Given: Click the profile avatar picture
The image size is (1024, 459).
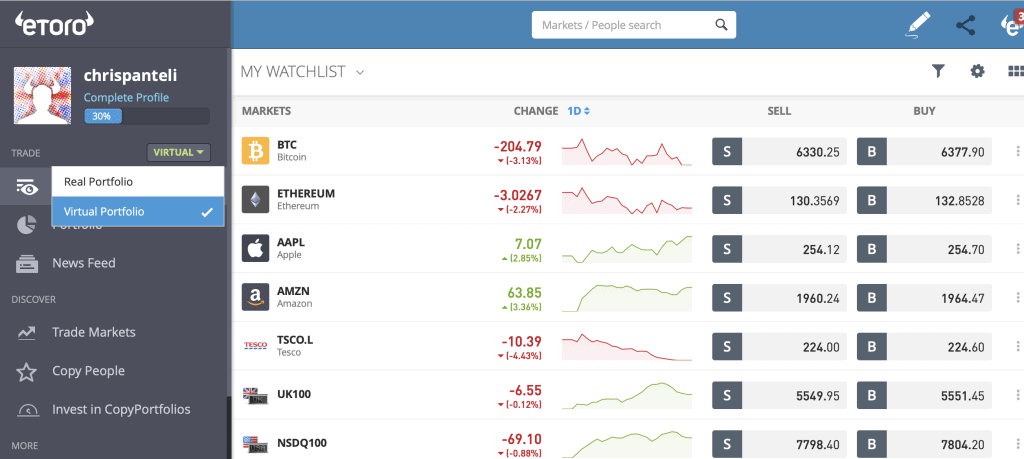Looking at the screenshot, I should coord(42,95).
